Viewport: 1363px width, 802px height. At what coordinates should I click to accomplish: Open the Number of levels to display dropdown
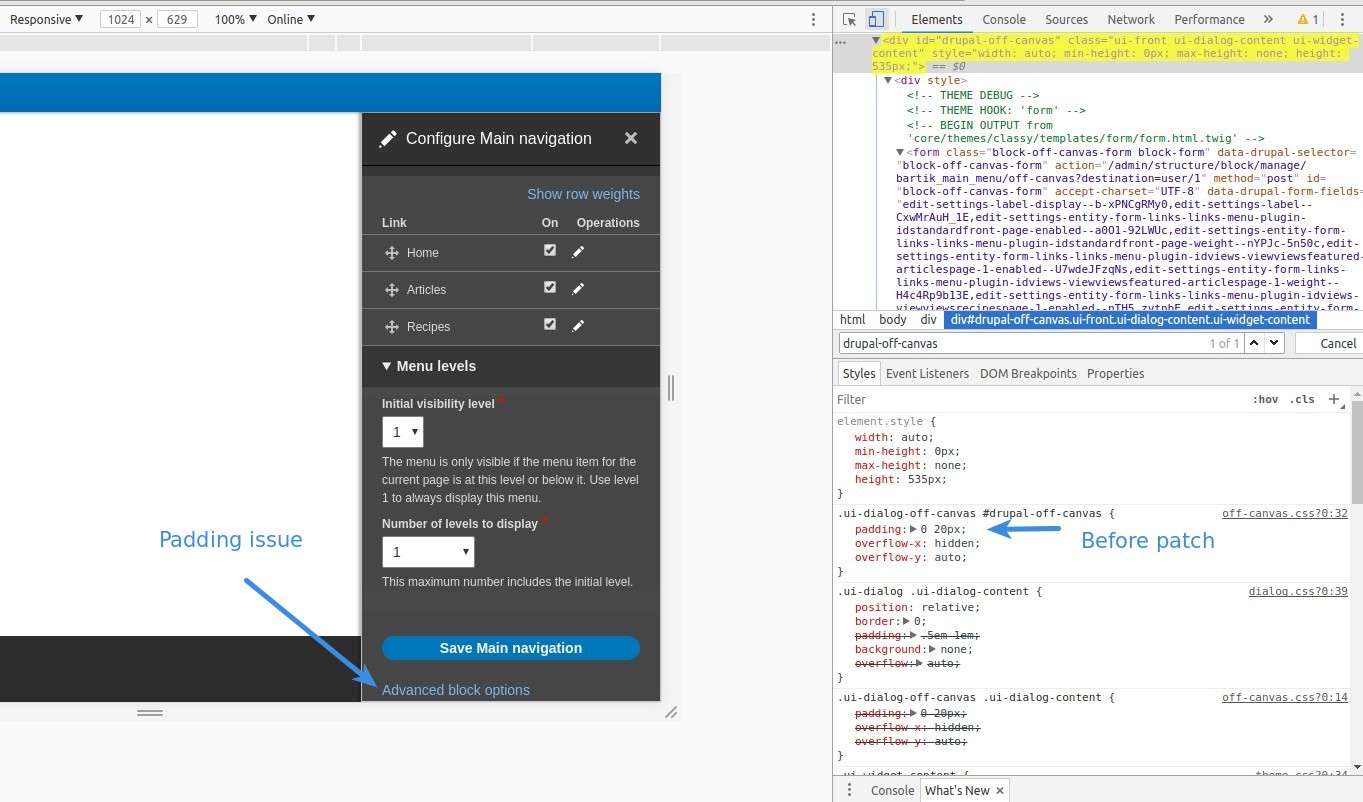coord(428,552)
